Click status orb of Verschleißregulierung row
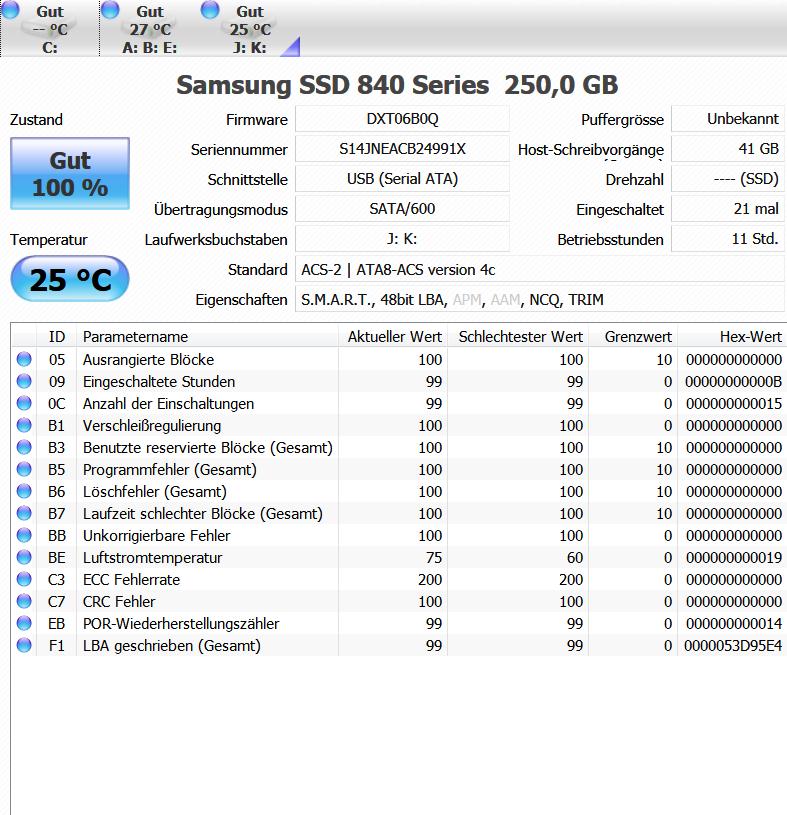 (x=24, y=425)
